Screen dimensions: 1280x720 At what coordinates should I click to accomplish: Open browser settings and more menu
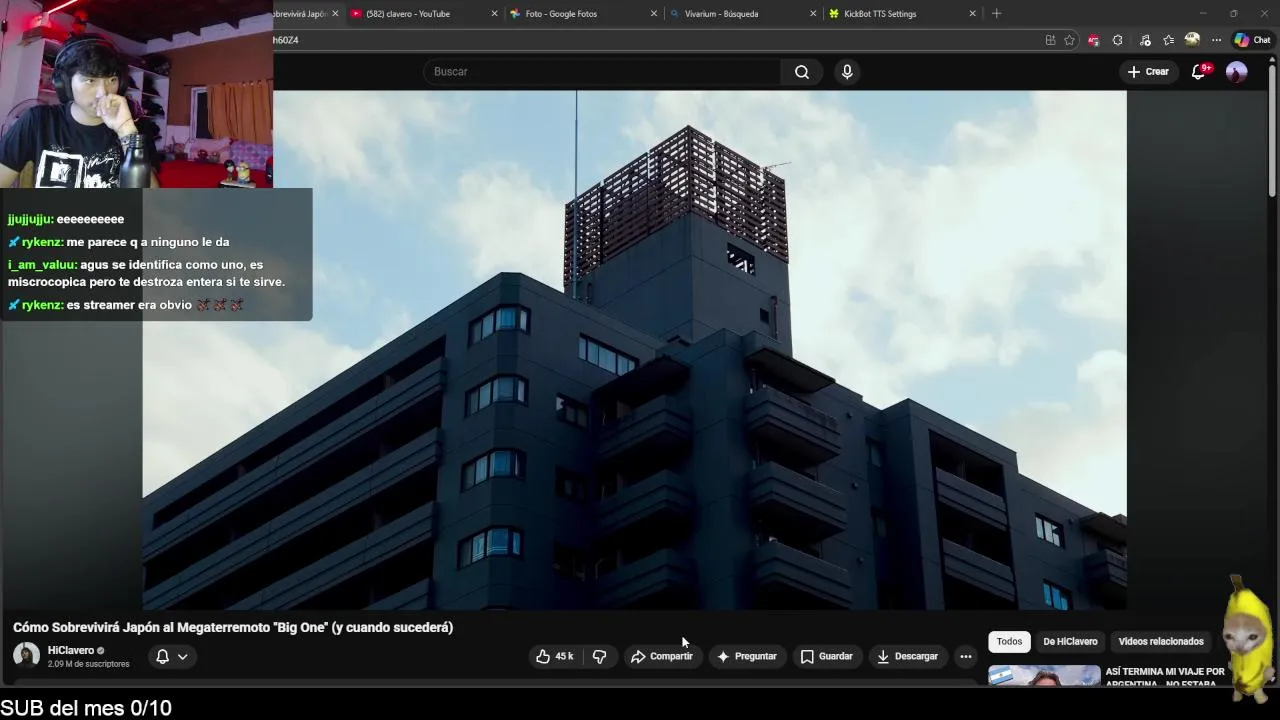[1216, 40]
